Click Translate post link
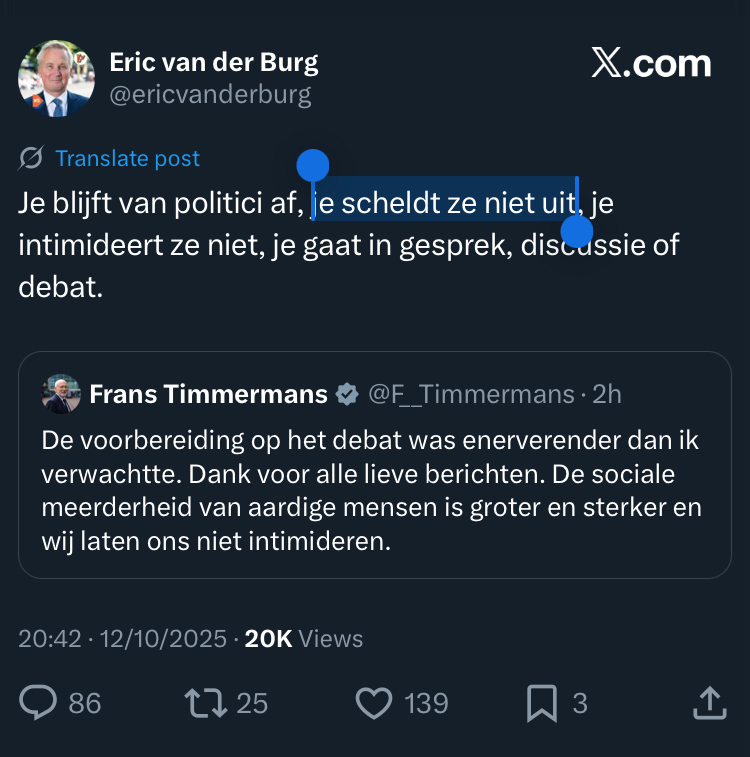 click(127, 158)
